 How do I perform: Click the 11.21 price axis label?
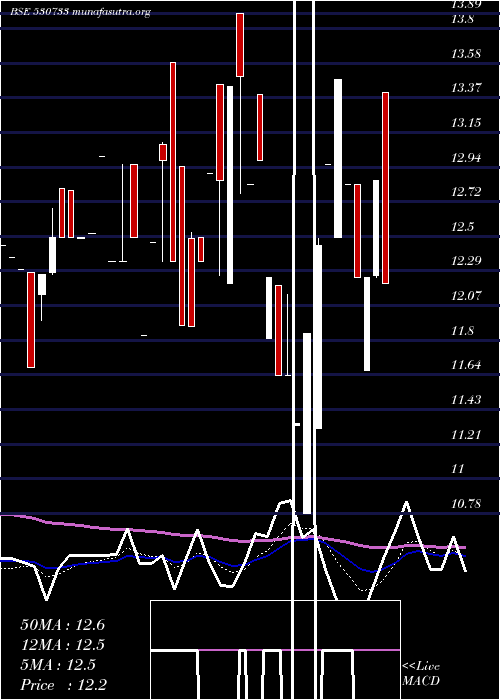466,434
